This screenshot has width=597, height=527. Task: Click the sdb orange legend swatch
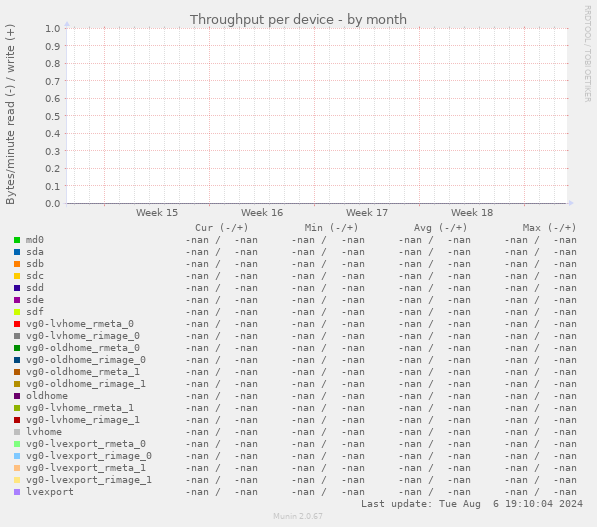17,264
